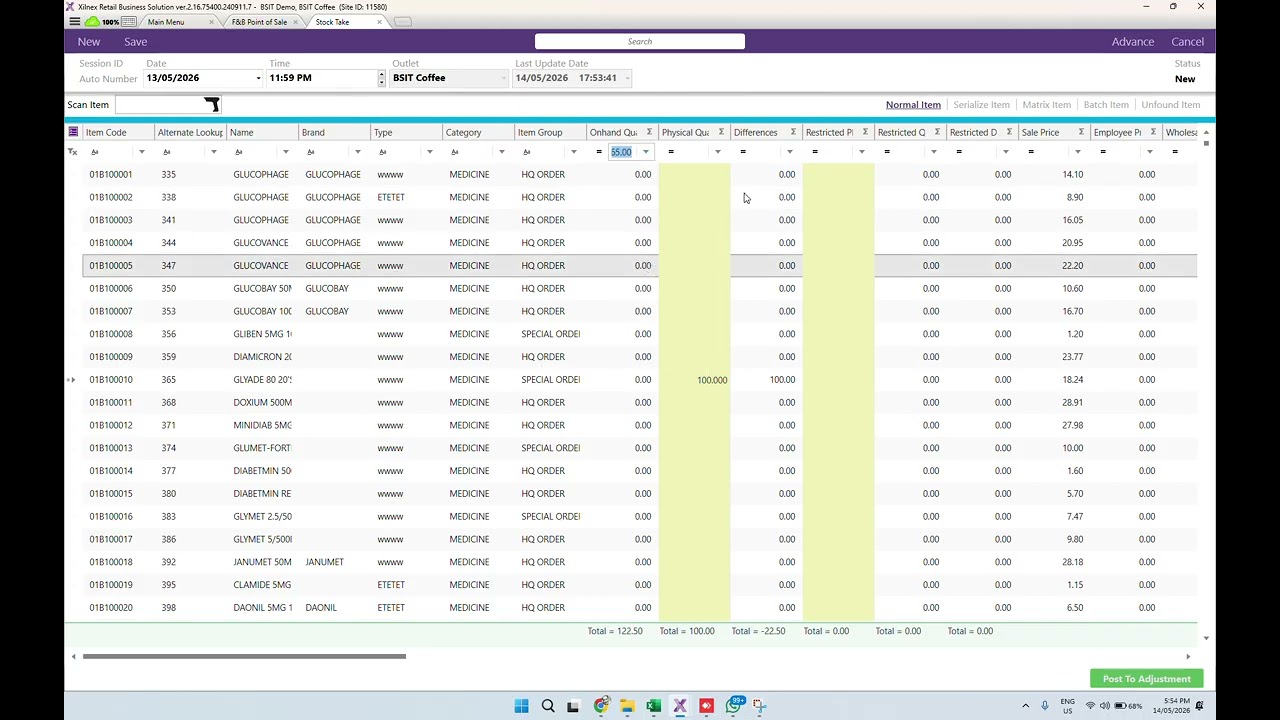The height and width of the screenshot is (720, 1280).
Task: Close the Stock Take tab
Action: coord(379,22)
